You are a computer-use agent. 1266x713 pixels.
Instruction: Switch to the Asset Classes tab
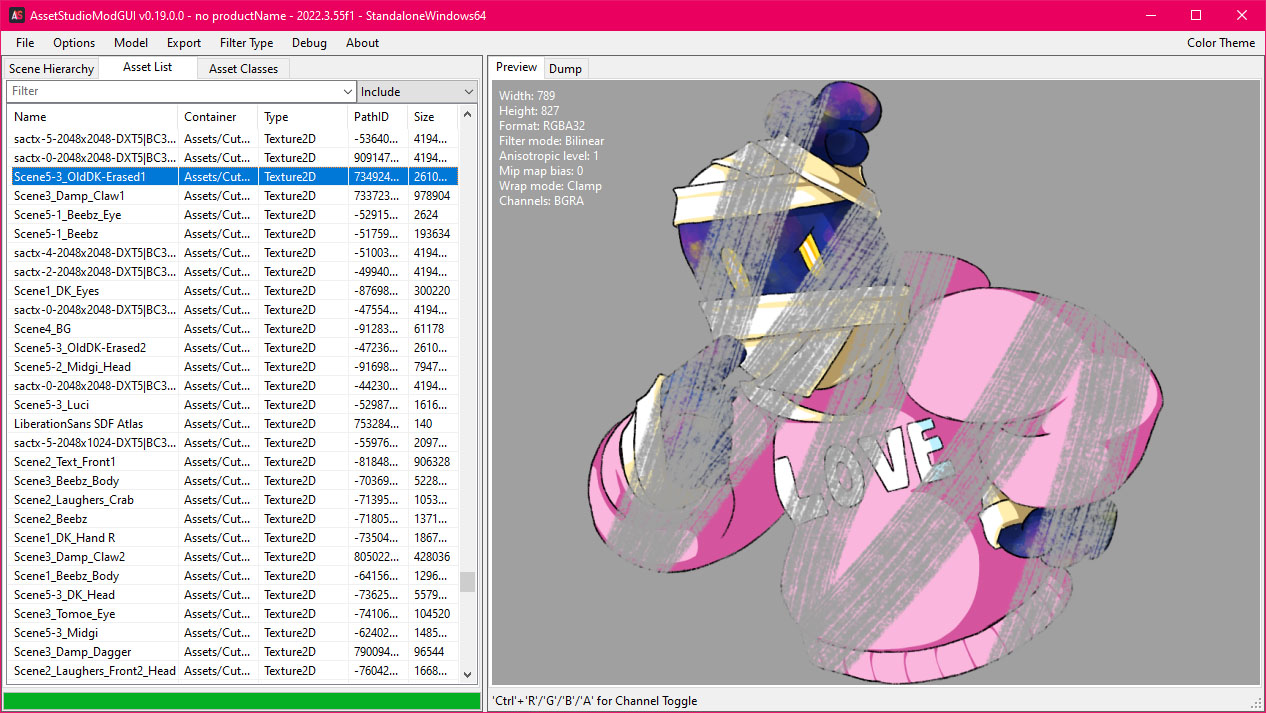click(243, 69)
